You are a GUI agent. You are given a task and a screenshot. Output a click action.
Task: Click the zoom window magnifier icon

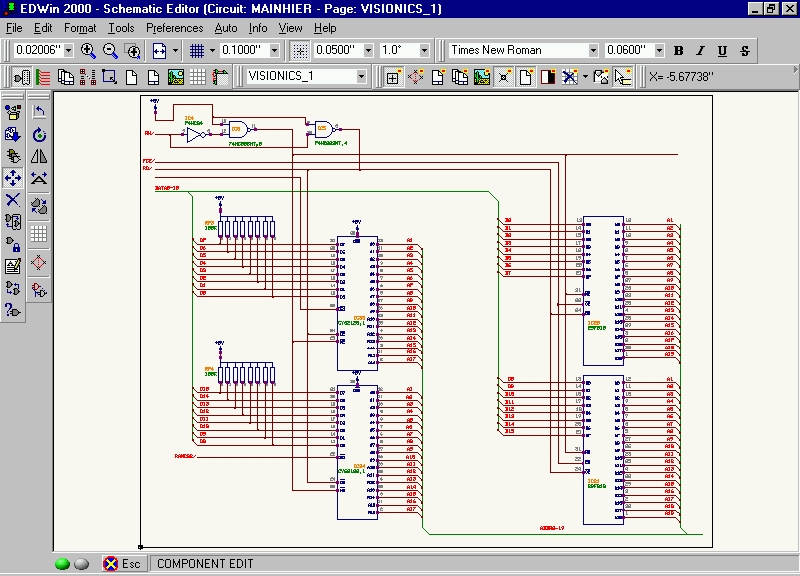pos(133,51)
